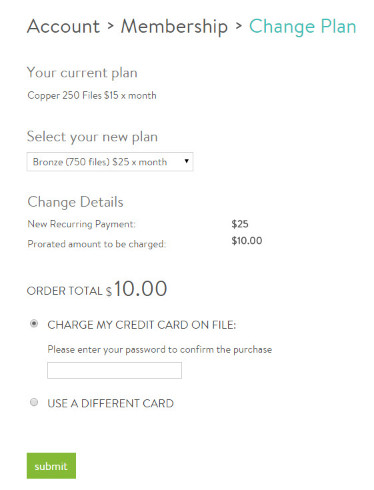The image size is (374, 490).
Task: Click the Select your new plan heading
Action: [92, 137]
